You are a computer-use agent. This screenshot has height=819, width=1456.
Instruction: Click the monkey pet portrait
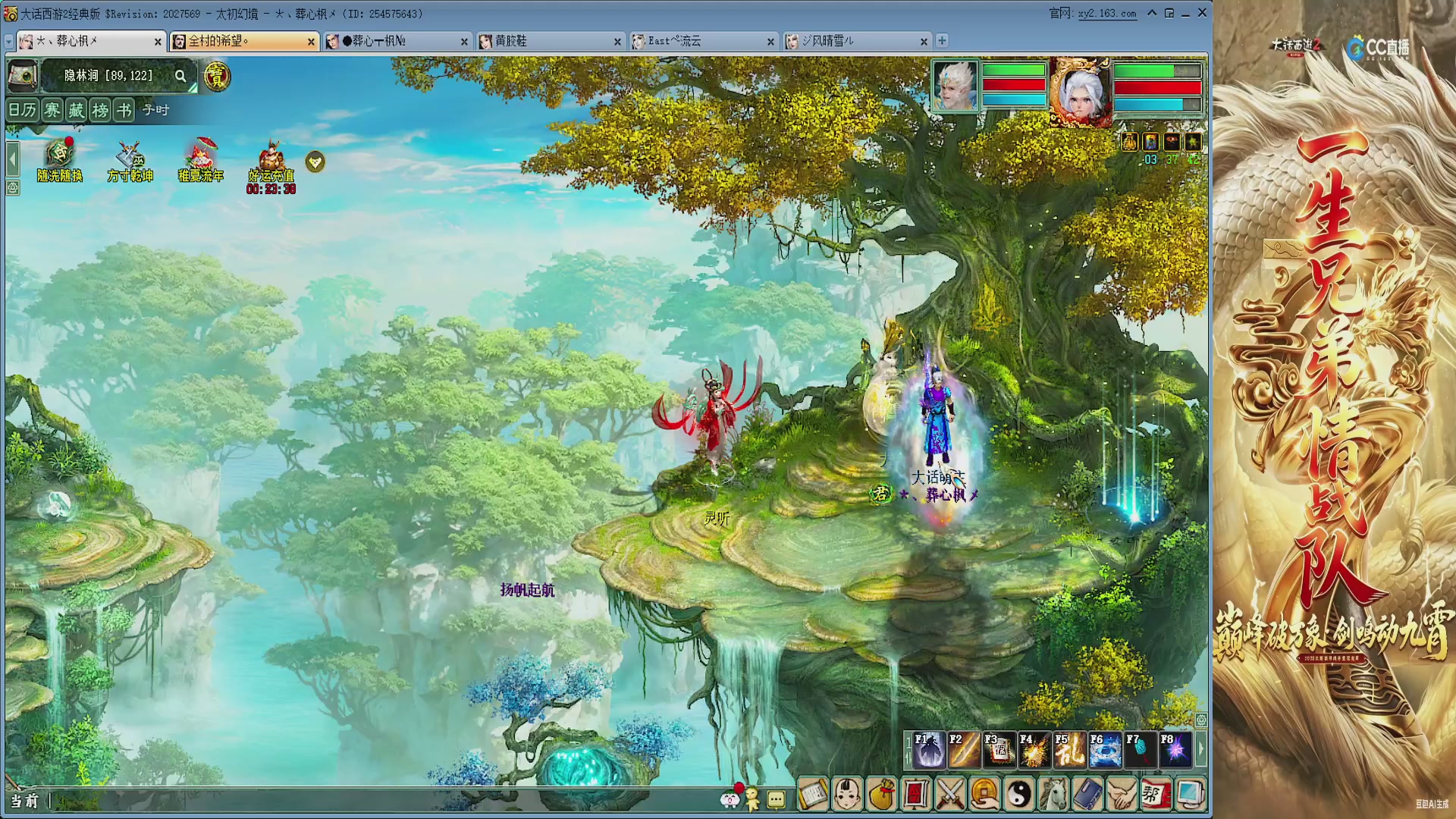[955, 85]
